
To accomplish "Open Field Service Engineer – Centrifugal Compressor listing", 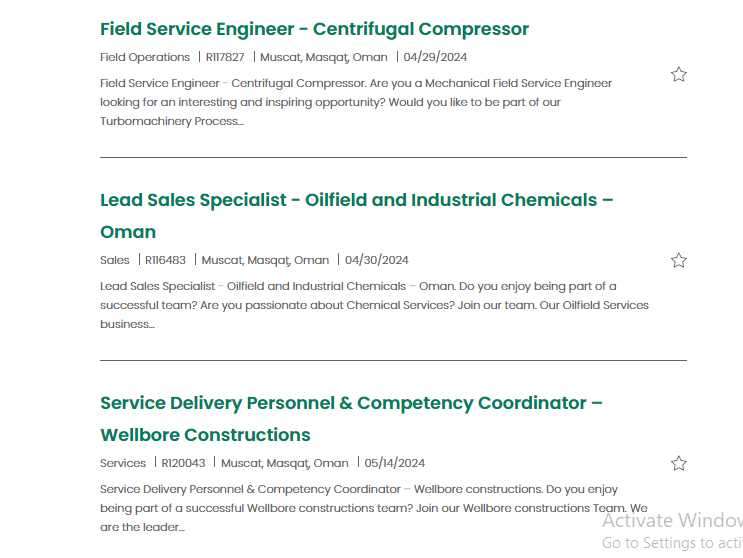I will (x=314, y=29).
